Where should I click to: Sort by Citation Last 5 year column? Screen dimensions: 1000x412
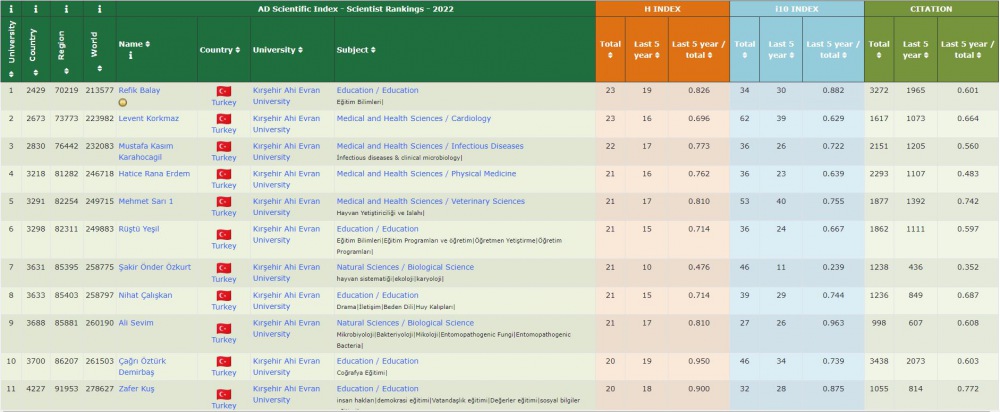(916, 49)
